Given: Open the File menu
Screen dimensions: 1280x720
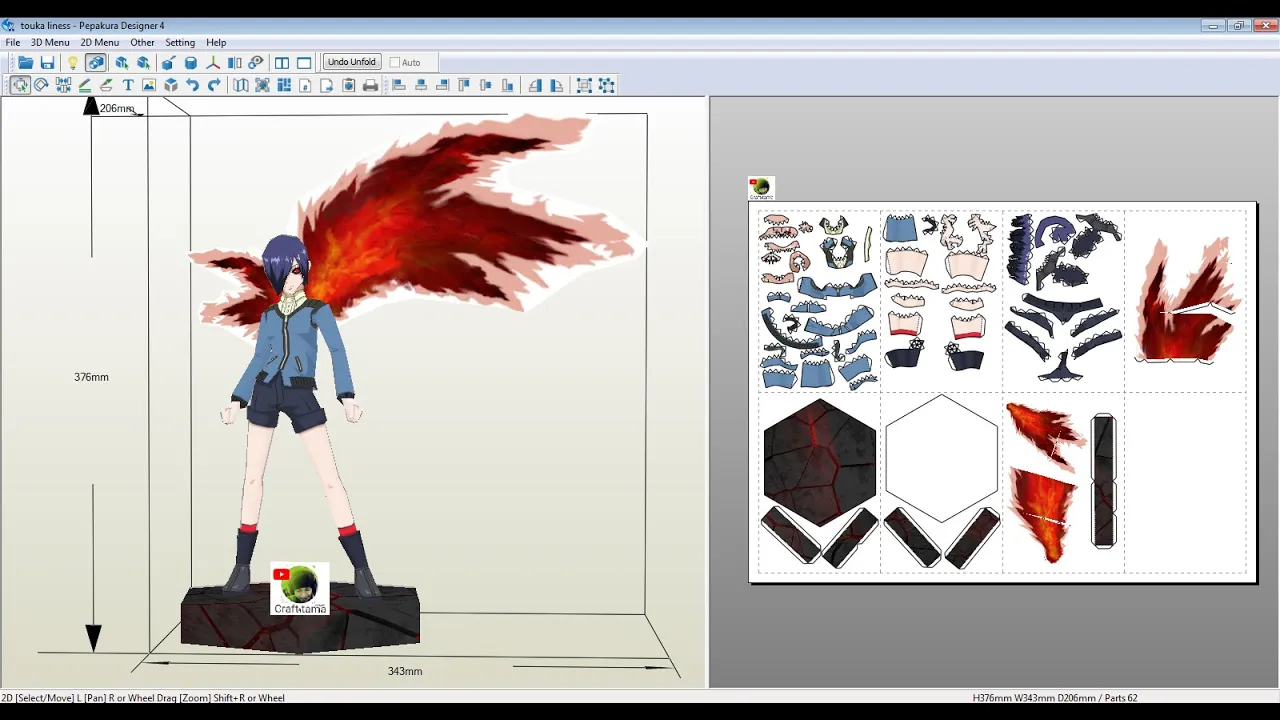Looking at the screenshot, I should (x=13, y=42).
